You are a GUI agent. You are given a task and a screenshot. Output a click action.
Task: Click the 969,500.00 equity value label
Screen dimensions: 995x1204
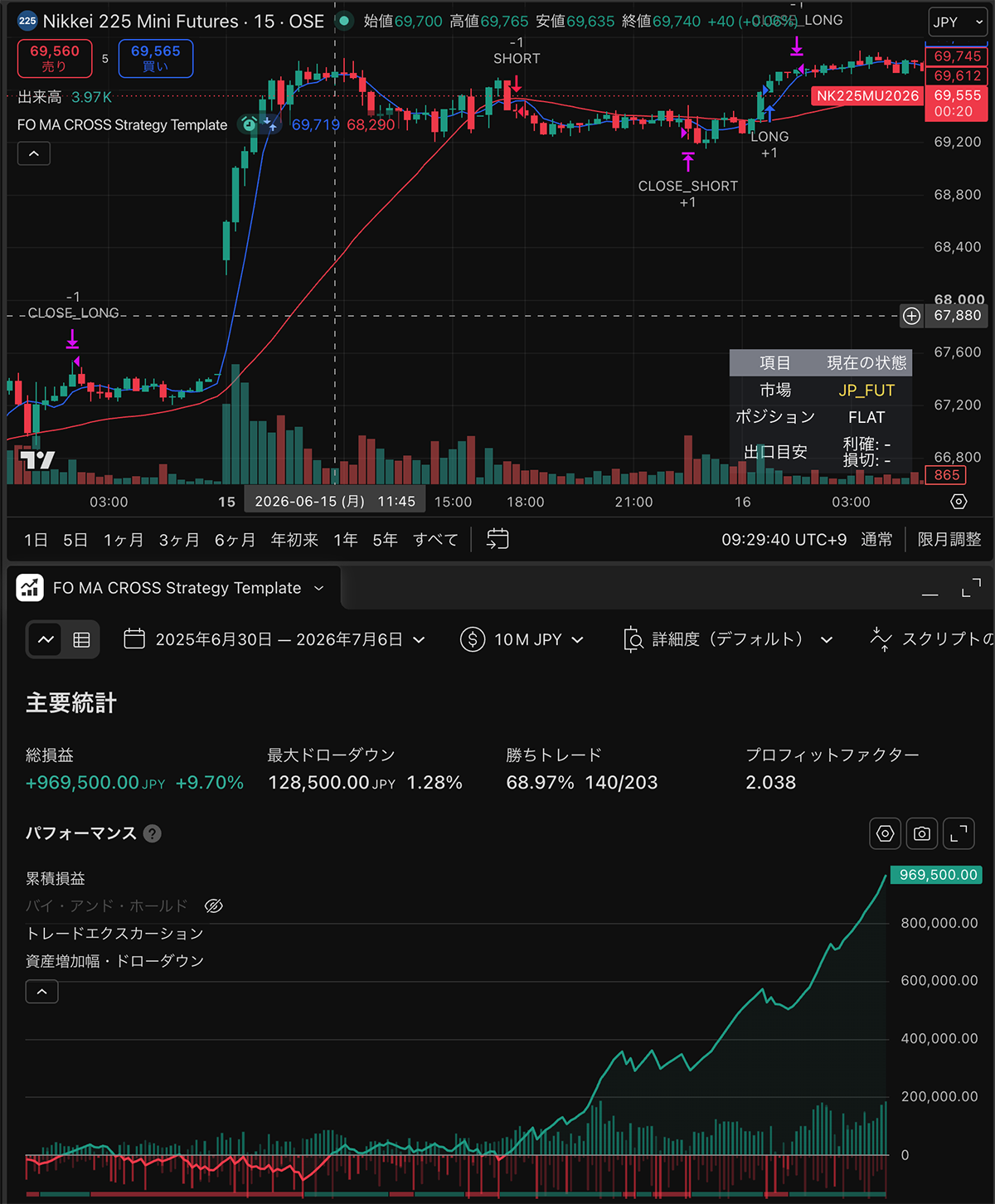point(937,875)
